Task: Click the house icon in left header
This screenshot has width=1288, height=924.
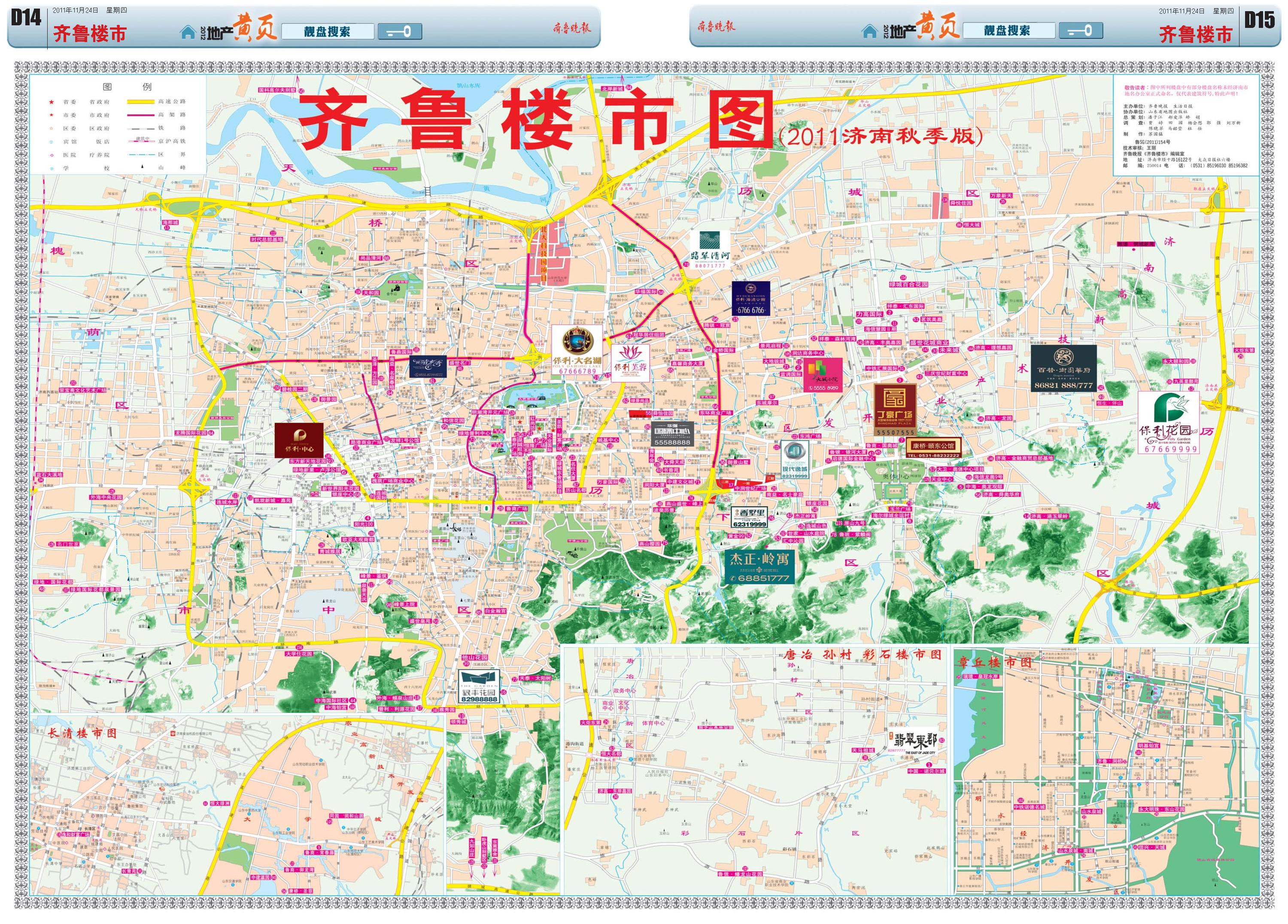Action: pyautogui.click(x=188, y=32)
